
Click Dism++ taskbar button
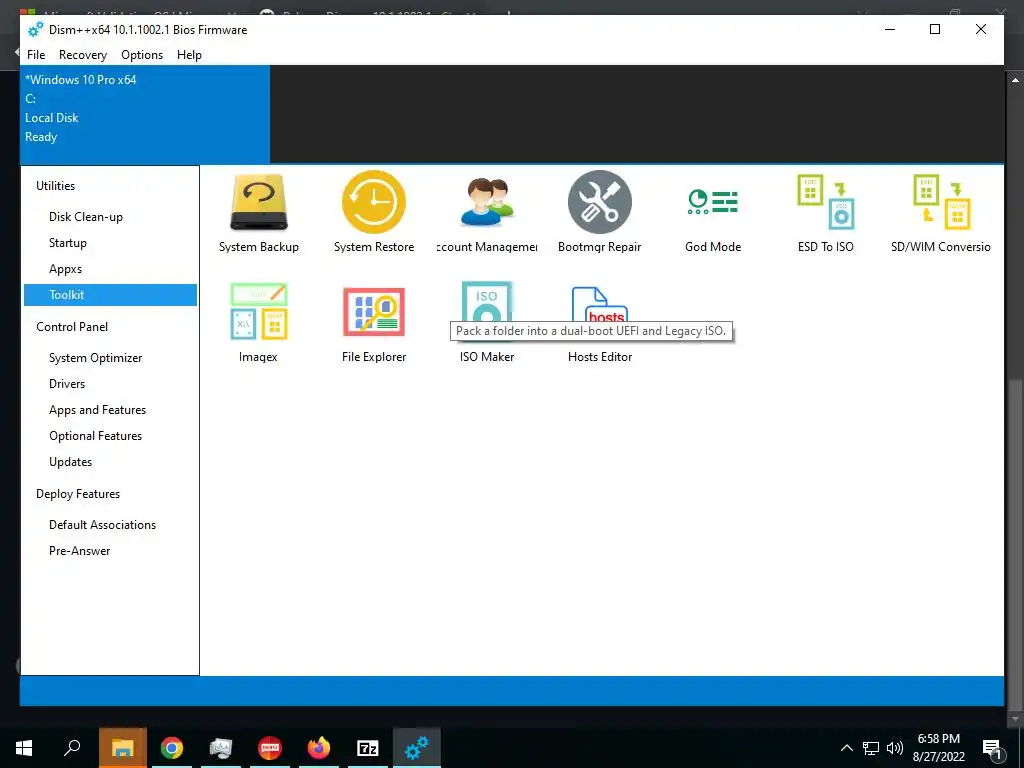(417, 748)
